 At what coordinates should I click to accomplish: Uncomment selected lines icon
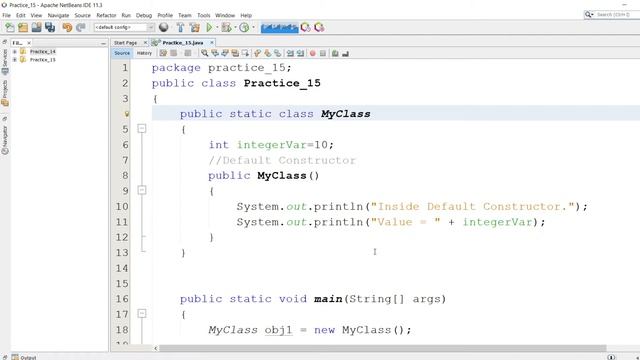(345, 53)
